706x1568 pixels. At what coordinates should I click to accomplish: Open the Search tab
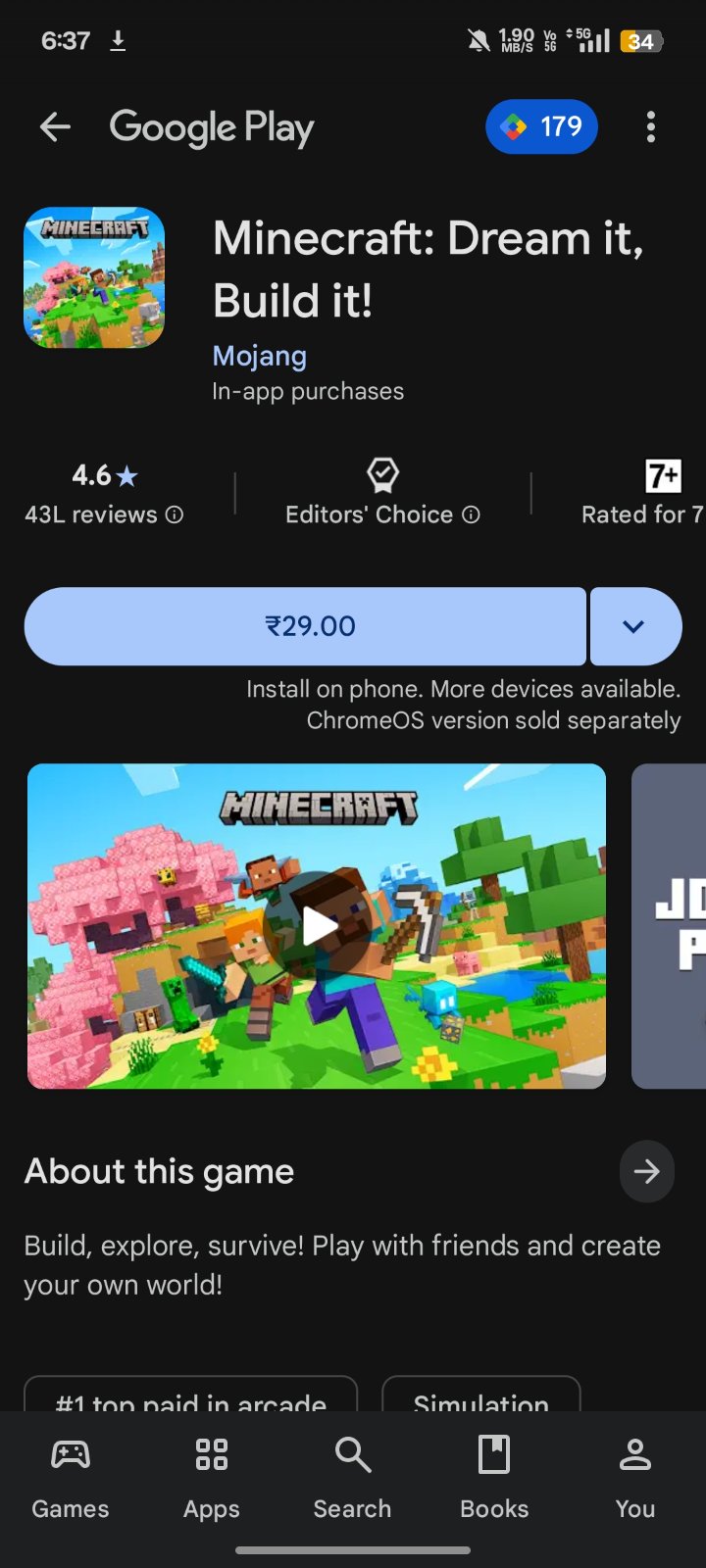click(353, 1480)
